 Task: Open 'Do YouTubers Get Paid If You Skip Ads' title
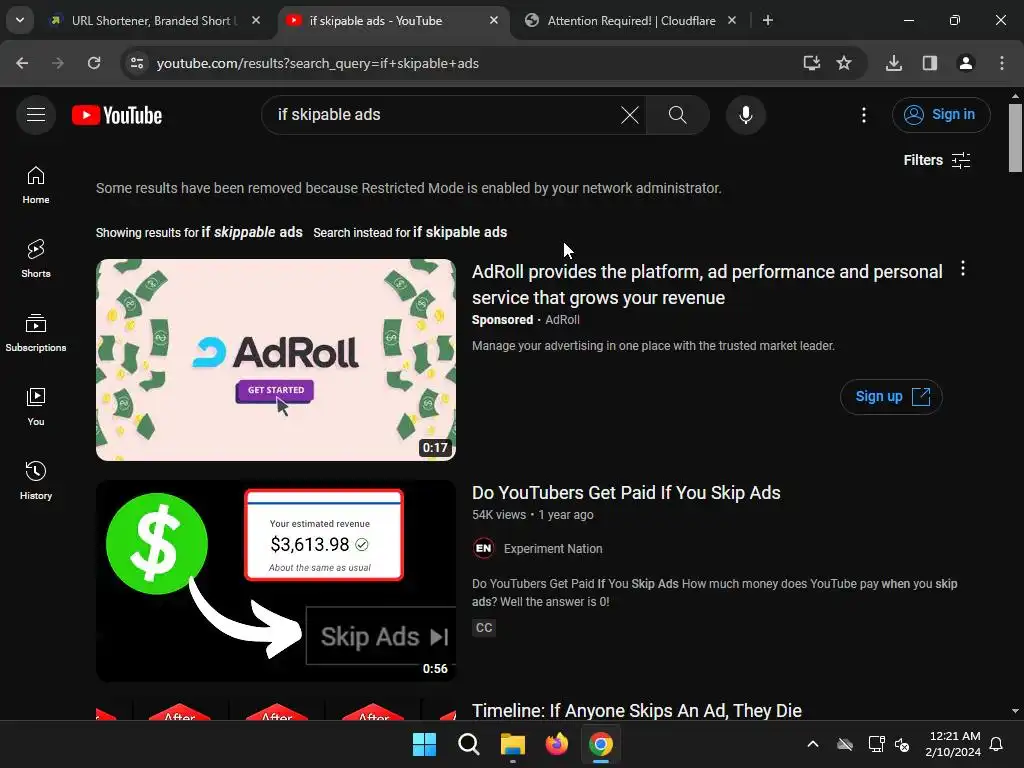(626, 493)
